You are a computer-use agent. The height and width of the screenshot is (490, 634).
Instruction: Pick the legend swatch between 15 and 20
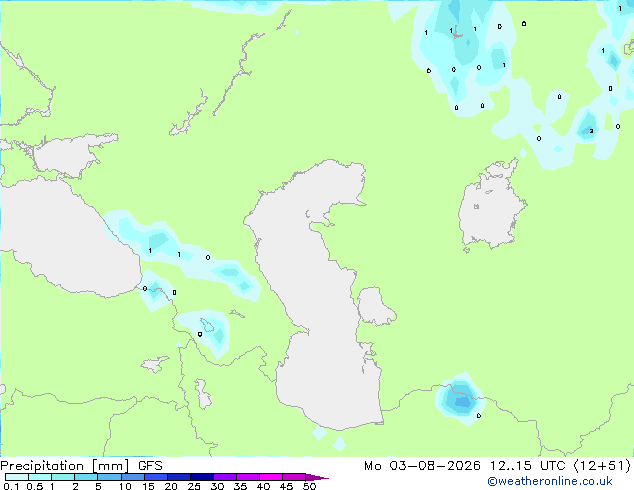156,477
